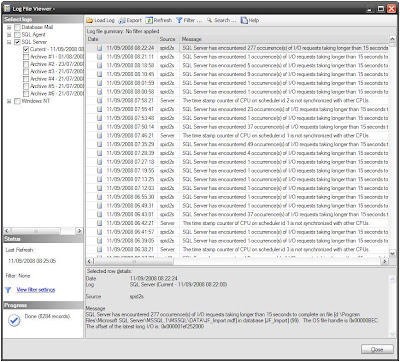Click the tree panel scroll left arrow
400x362 pixels.
point(7,231)
